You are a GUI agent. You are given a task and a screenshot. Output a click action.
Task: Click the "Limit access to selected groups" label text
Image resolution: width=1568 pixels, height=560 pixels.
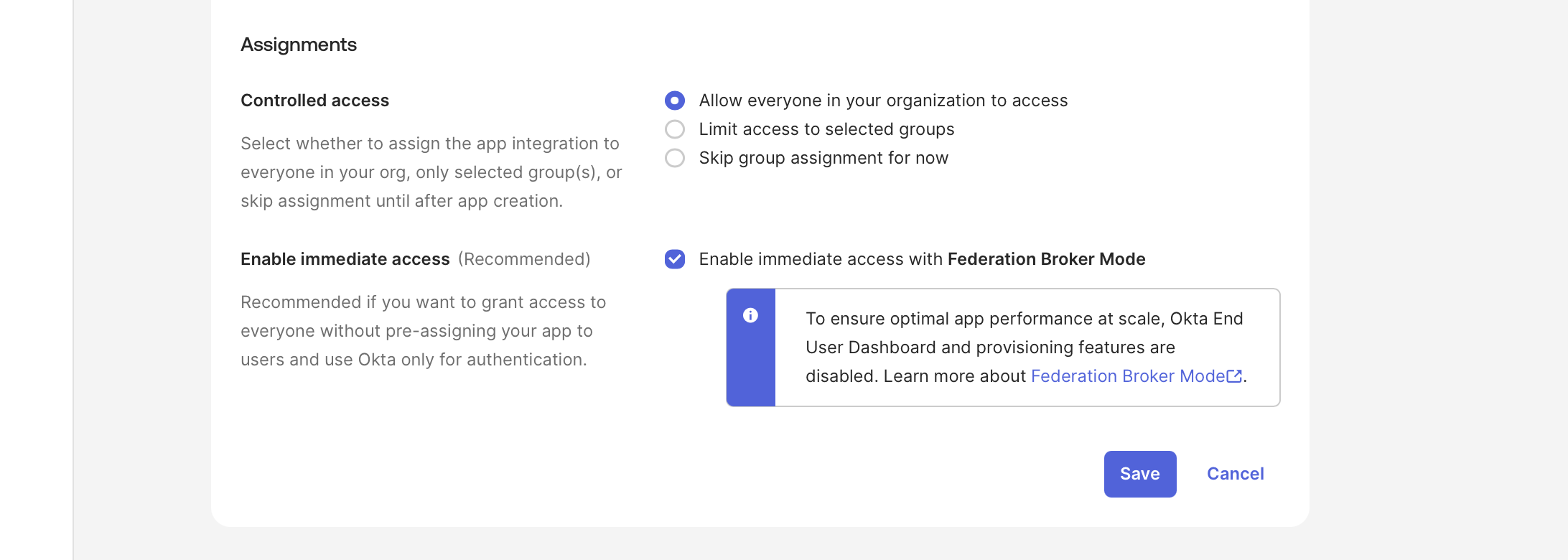click(x=826, y=129)
